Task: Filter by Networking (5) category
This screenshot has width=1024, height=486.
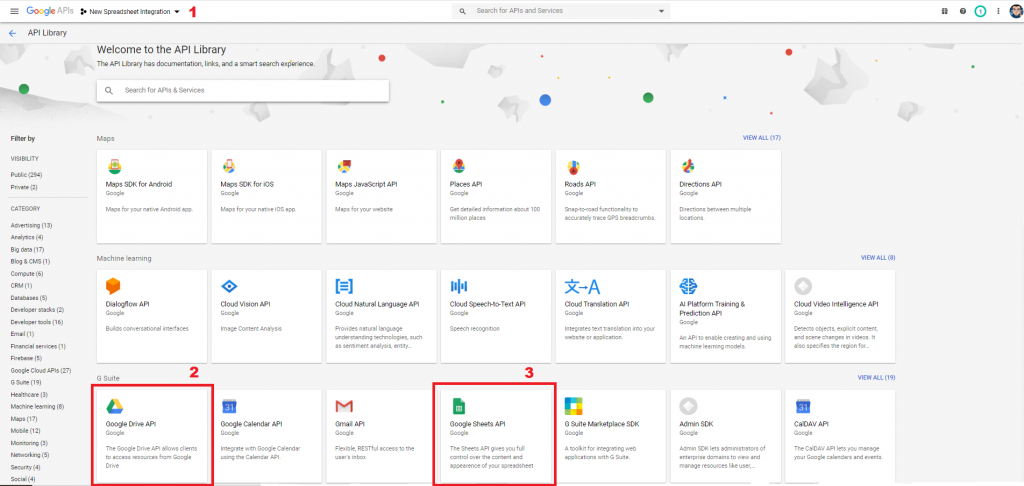Action: click(x=30, y=455)
